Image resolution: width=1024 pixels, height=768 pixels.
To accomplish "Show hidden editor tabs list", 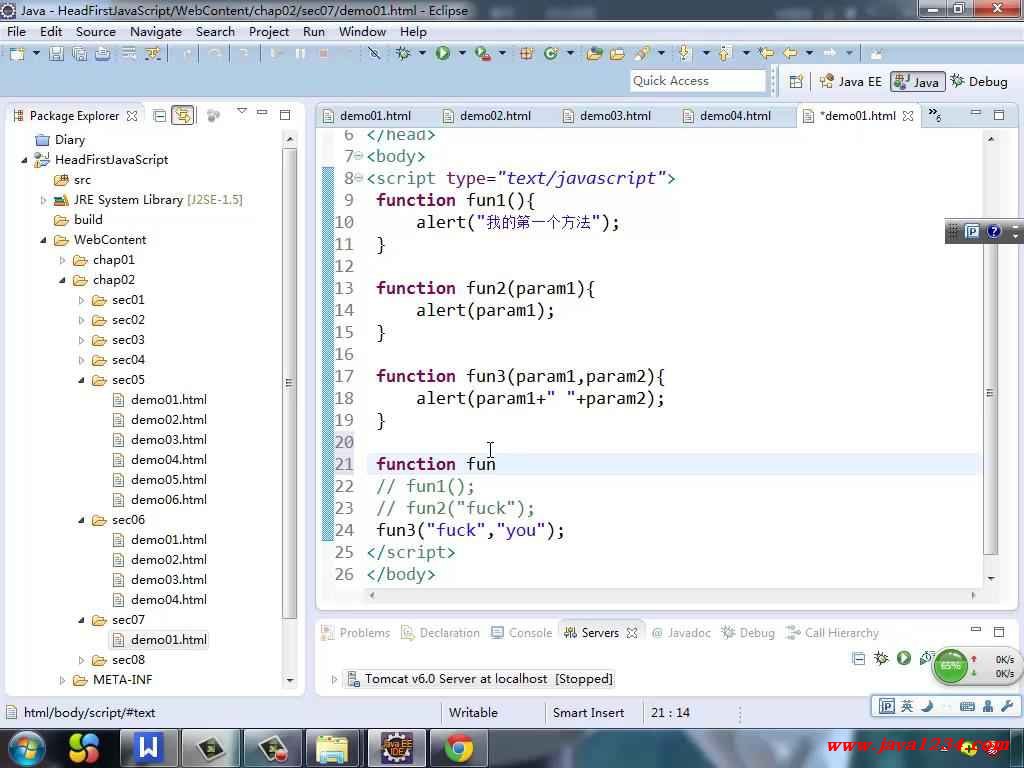I will click(935, 115).
